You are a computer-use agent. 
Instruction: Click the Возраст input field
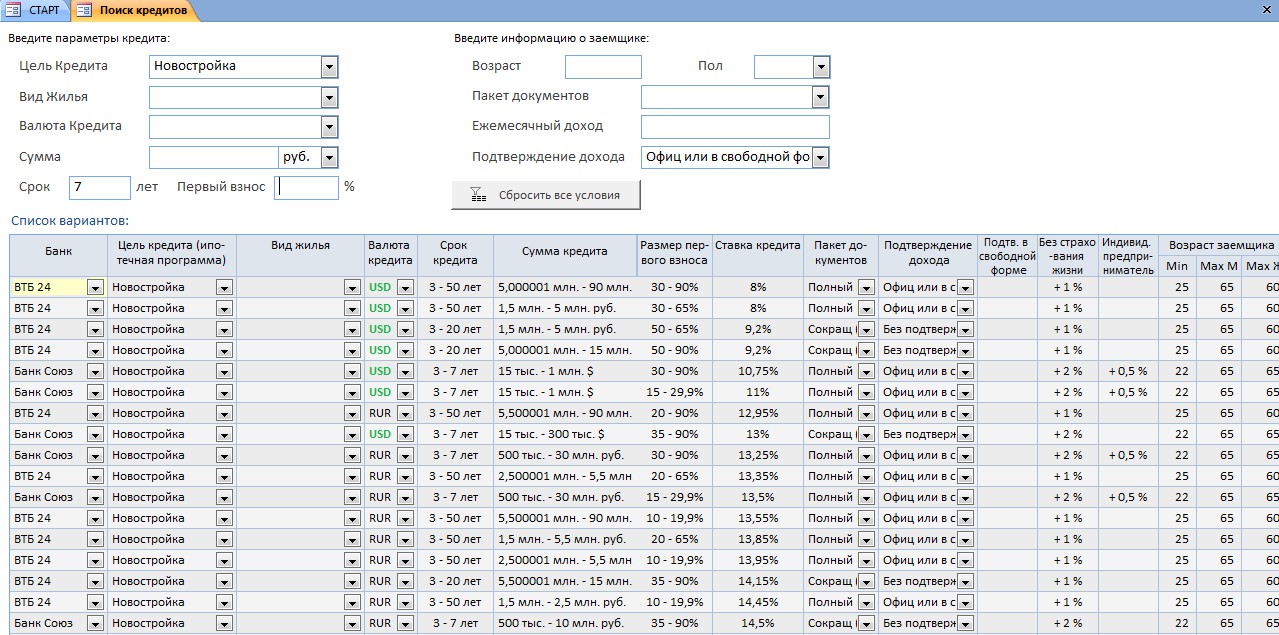click(603, 67)
